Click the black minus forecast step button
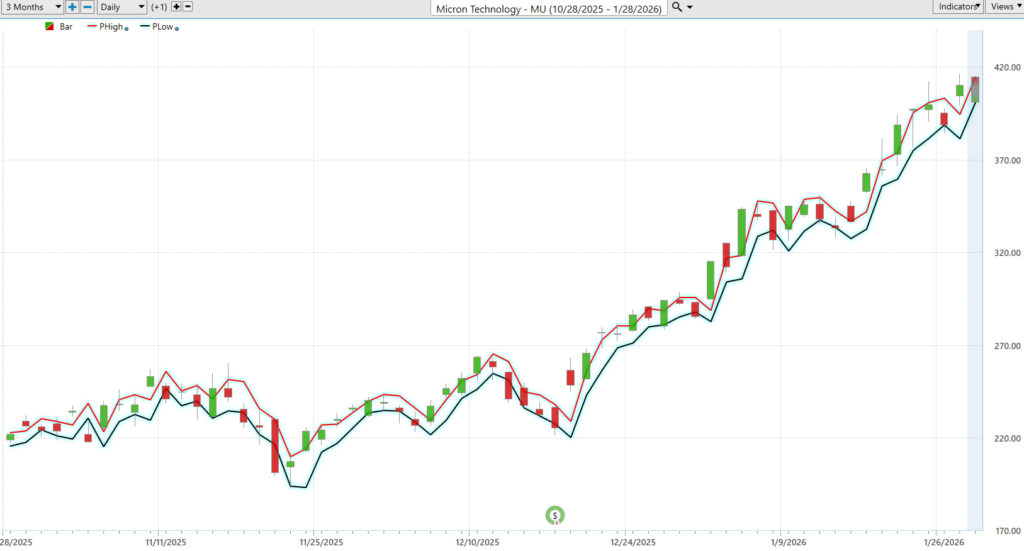This screenshot has width=1024, height=551. pos(188,7)
